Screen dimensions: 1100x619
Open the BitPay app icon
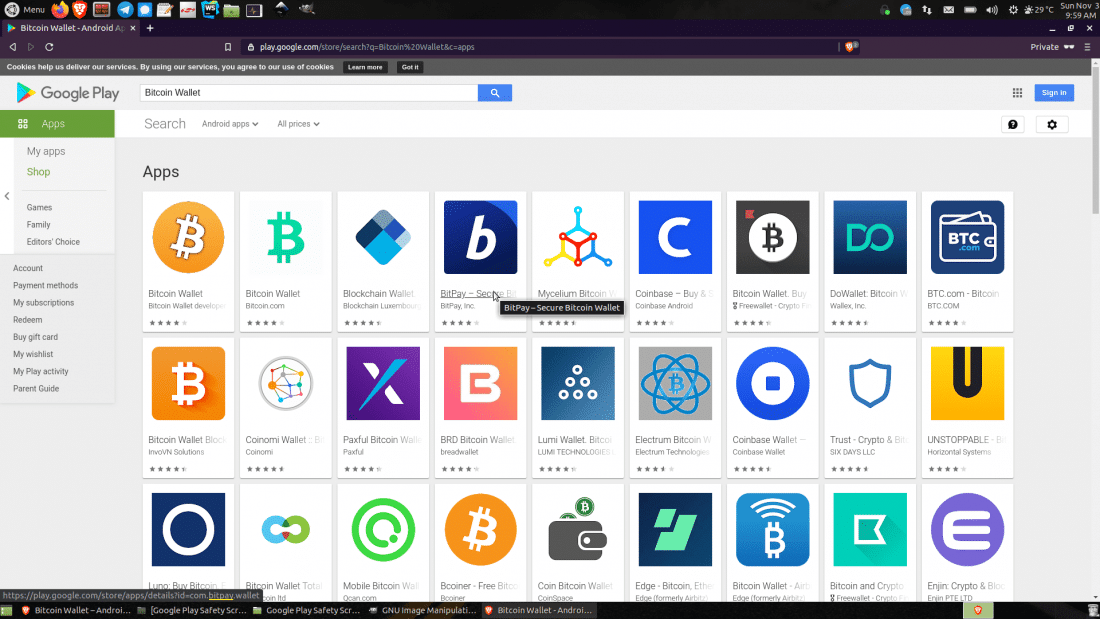[x=480, y=237]
